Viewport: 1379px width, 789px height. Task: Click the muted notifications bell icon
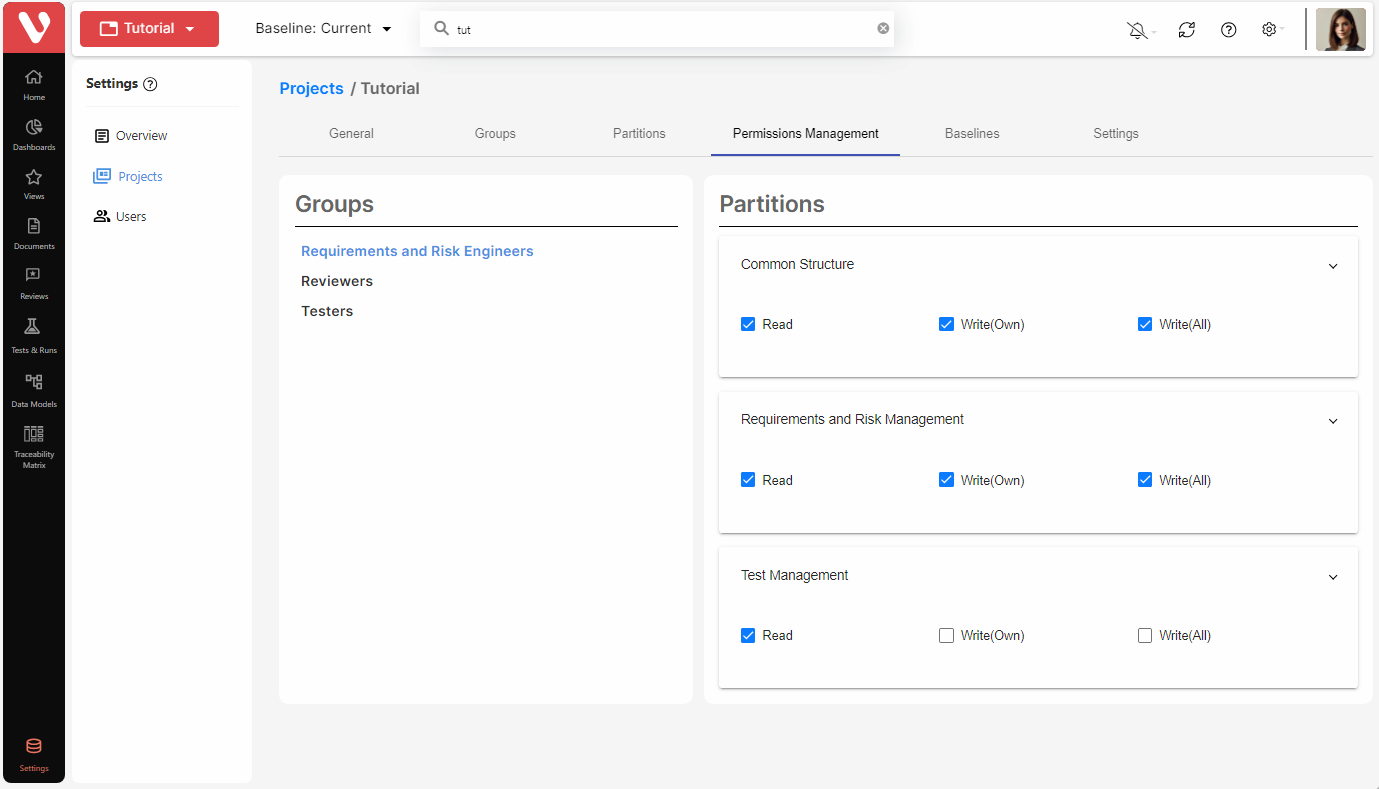tap(1137, 30)
